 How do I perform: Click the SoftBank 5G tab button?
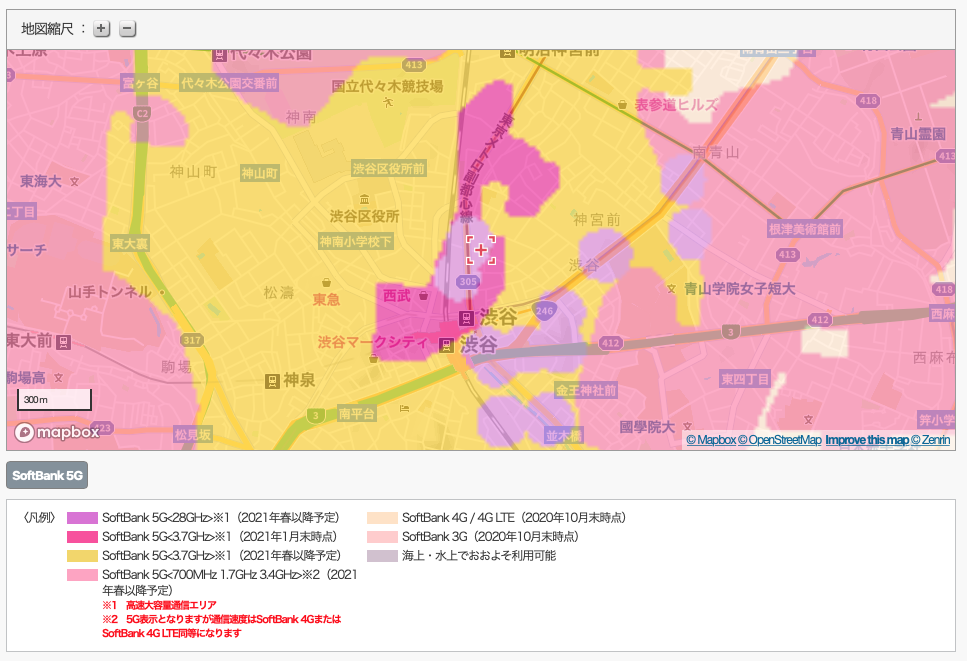[x=47, y=475]
